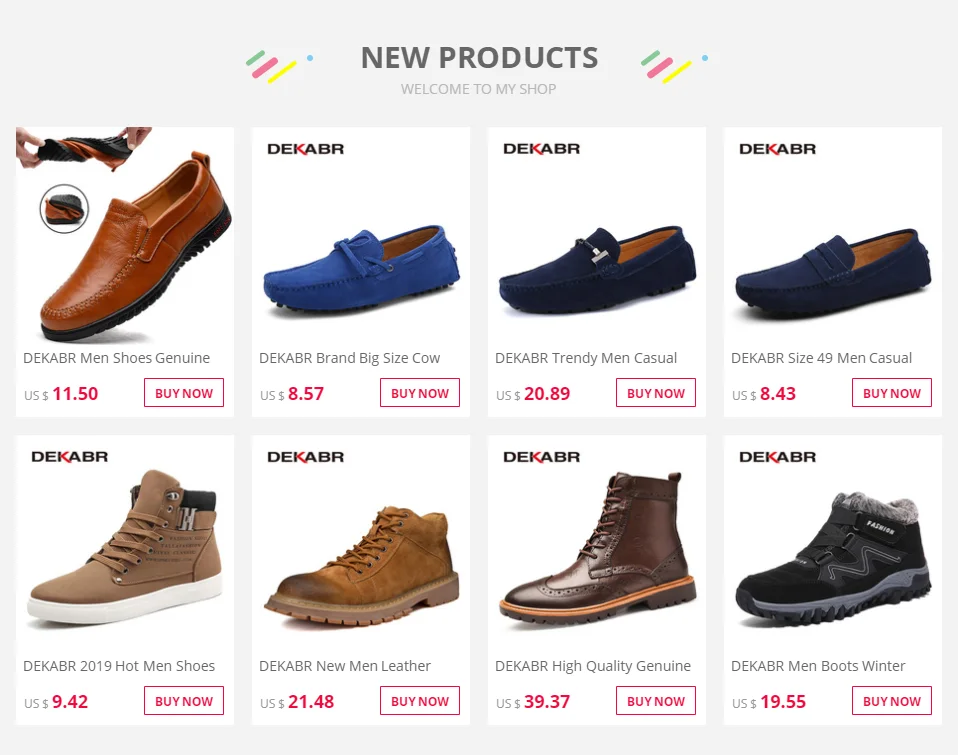Open the DEKABR High Quality Genuine title link
Screen dimensions: 958x755
pos(593,666)
